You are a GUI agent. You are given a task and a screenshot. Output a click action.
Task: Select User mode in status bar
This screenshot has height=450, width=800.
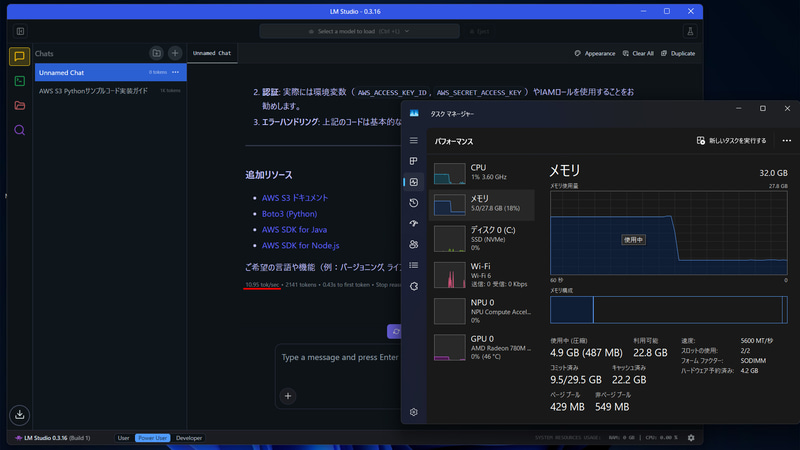tap(123, 438)
